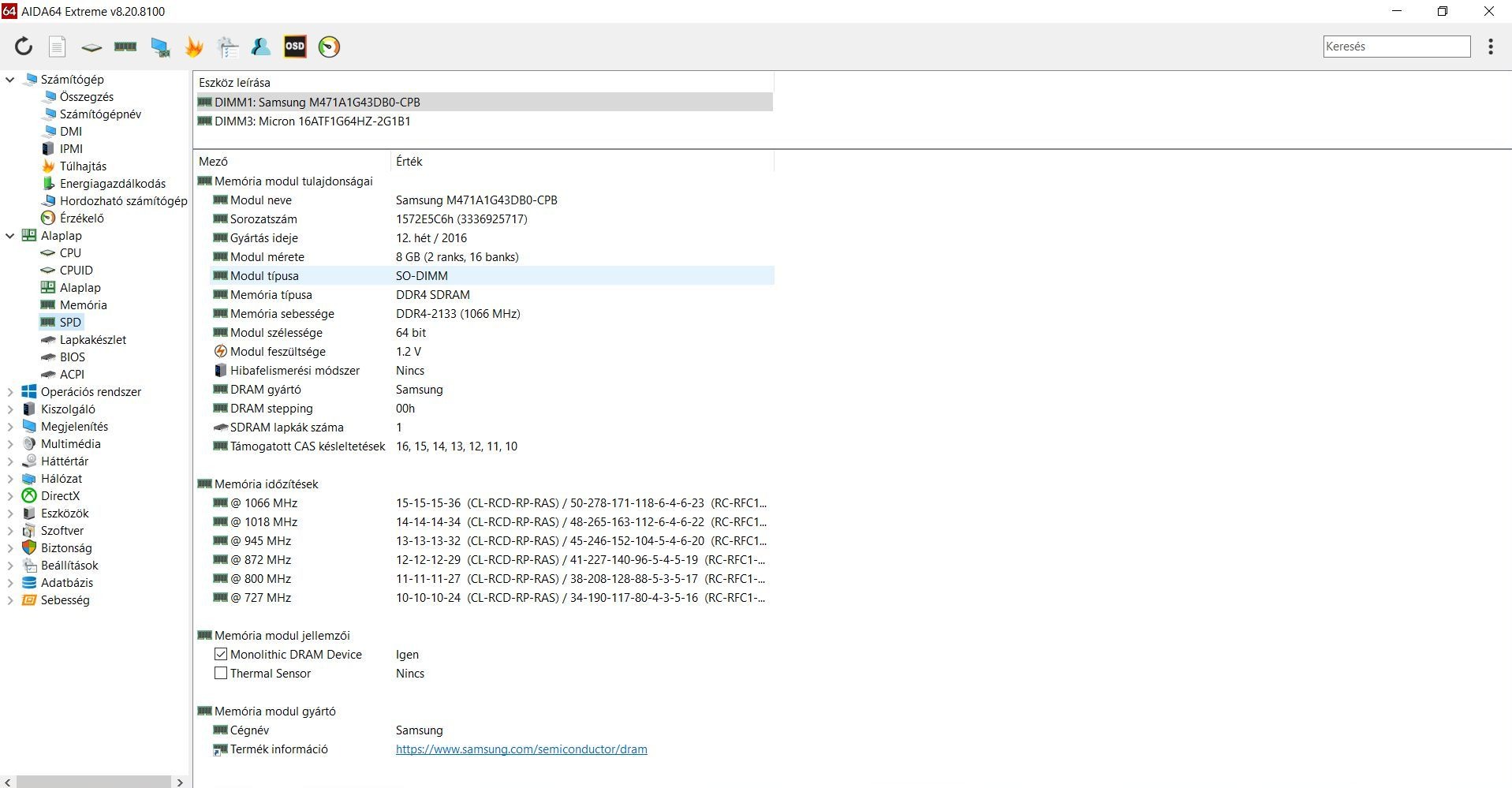
Task: Open the CPU debug chip toolbar icon
Action: tap(91, 47)
